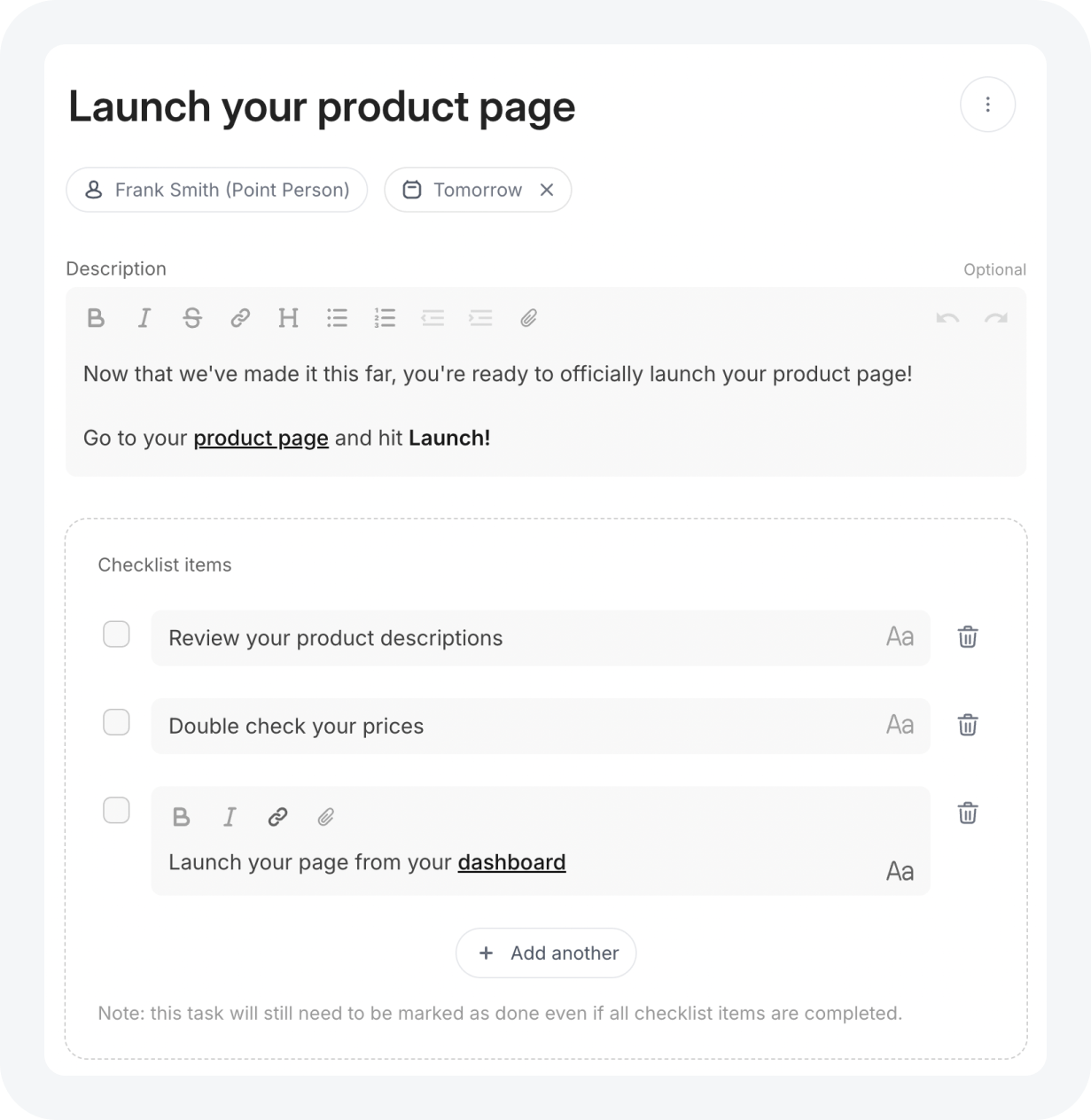1091x1120 pixels.
Task: Attach a file via Description paperclip
Action: point(528,318)
